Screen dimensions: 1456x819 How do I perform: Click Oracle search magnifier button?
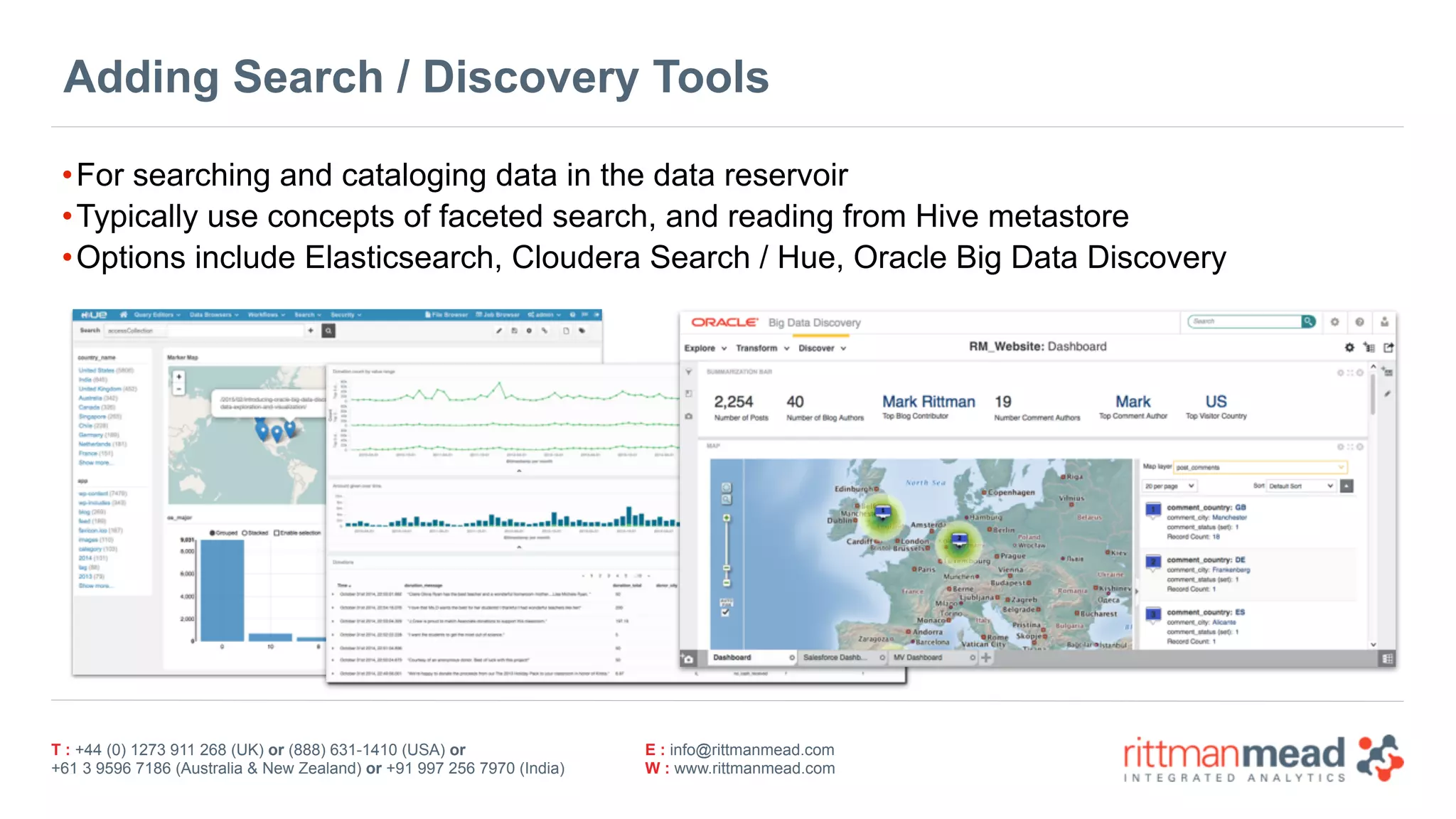click(1308, 321)
